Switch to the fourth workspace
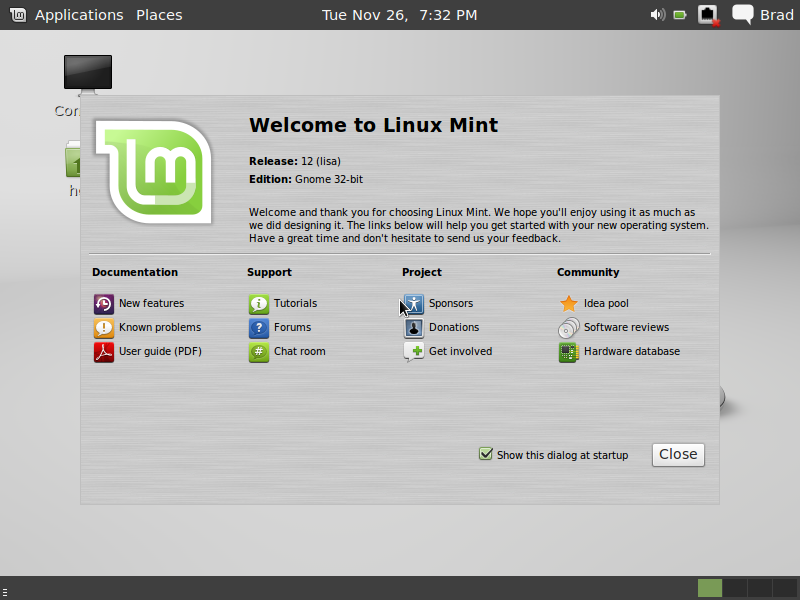 pyautogui.click(x=785, y=588)
